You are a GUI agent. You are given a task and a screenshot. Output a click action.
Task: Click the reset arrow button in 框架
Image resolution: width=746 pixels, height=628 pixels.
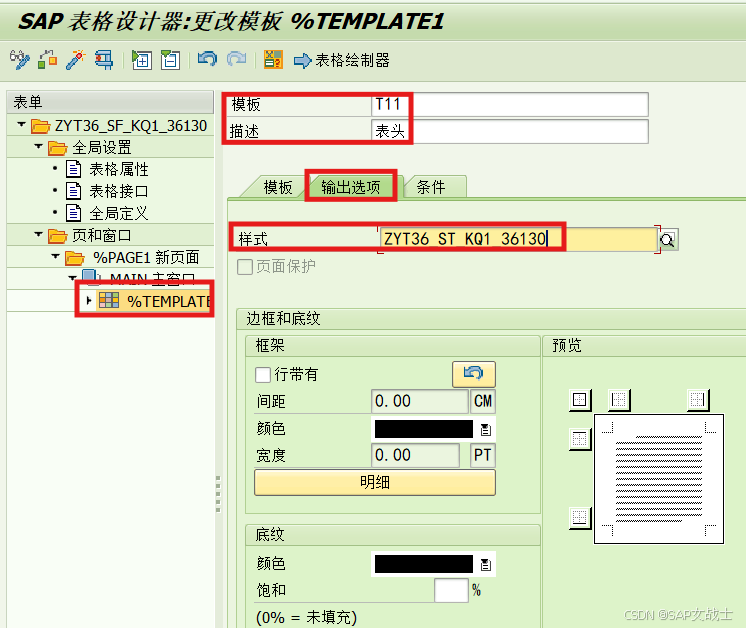[474, 374]
